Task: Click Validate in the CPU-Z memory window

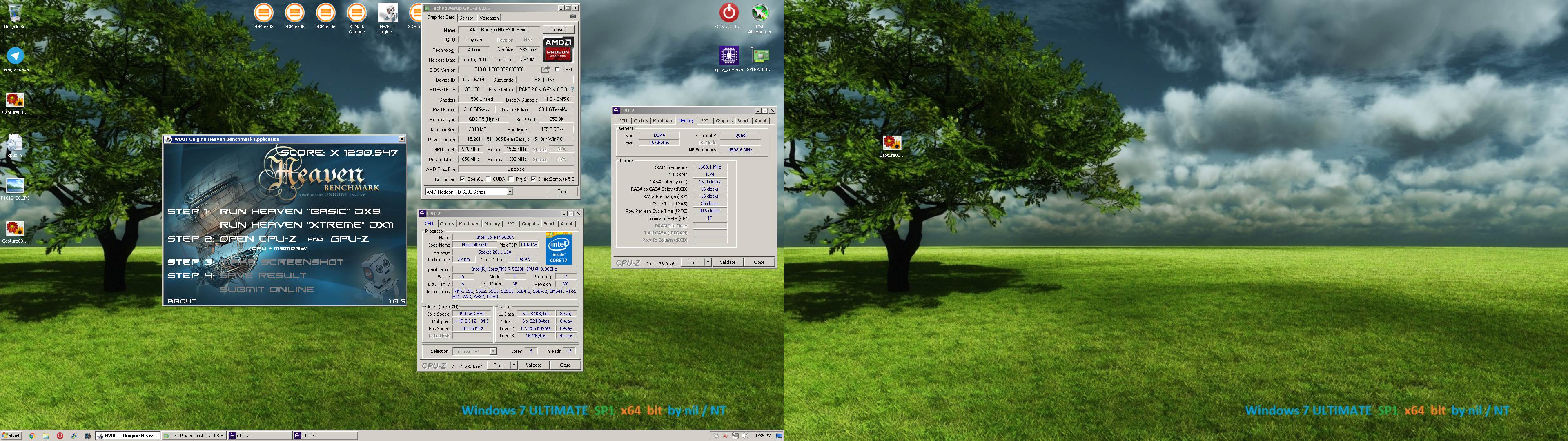Action: coord(728,263)
